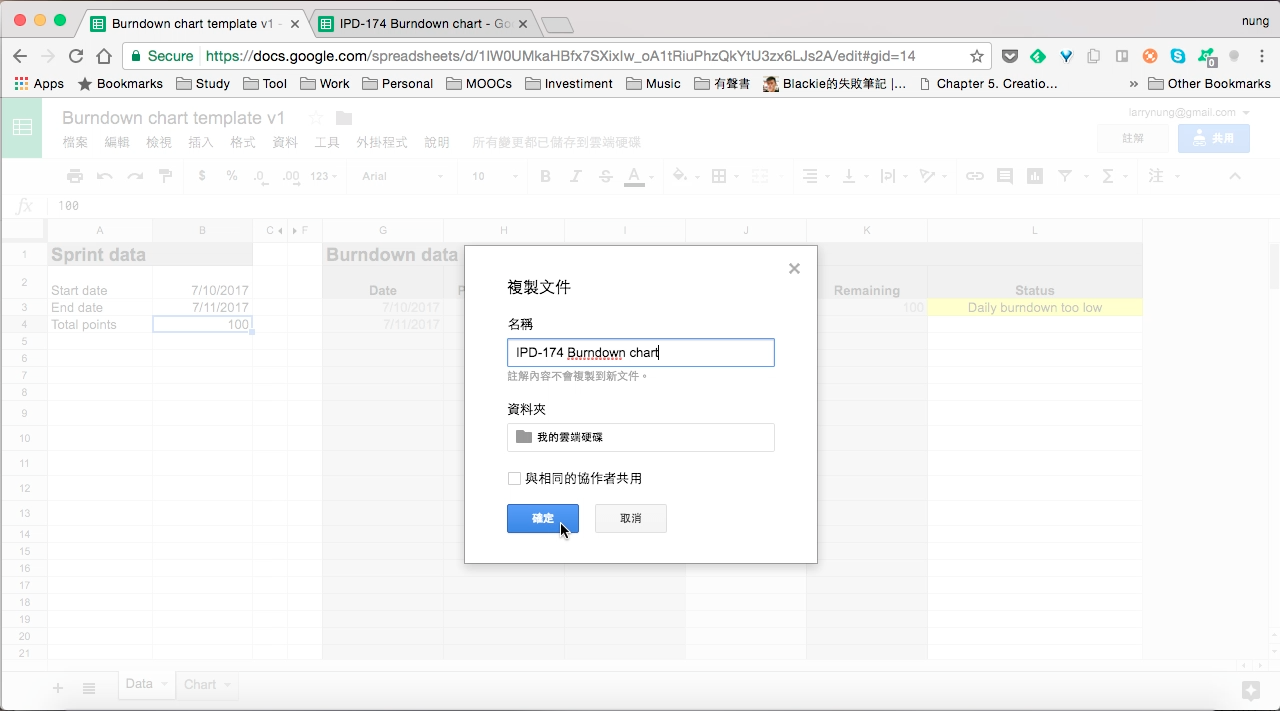Check the share with same collaborators checkbox
This screenshot has height=711, width=1280.
coord(514,478)
